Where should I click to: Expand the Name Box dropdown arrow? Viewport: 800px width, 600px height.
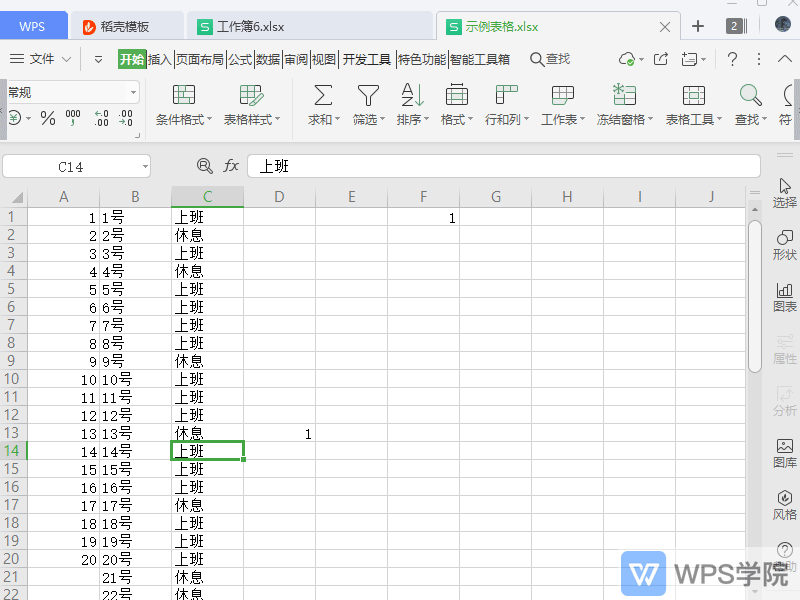(x=145, y=167)
